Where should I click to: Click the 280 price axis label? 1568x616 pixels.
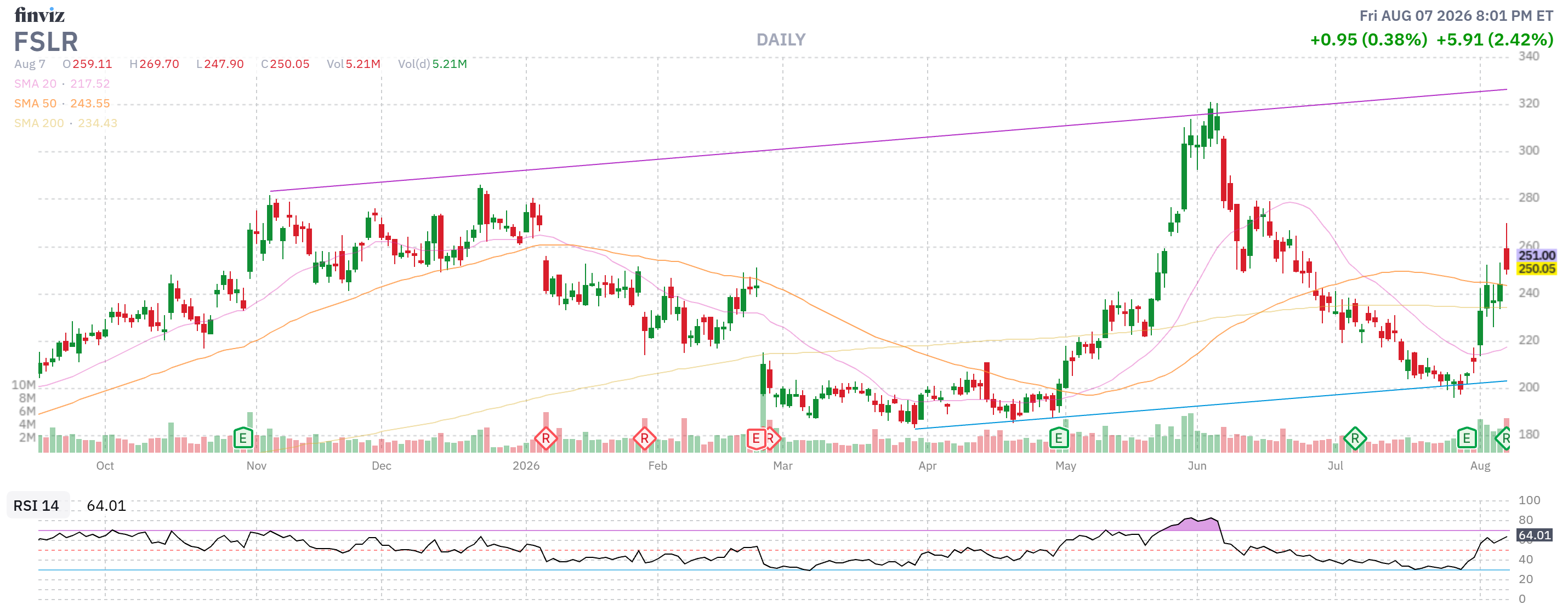[x=1529, y=198]
